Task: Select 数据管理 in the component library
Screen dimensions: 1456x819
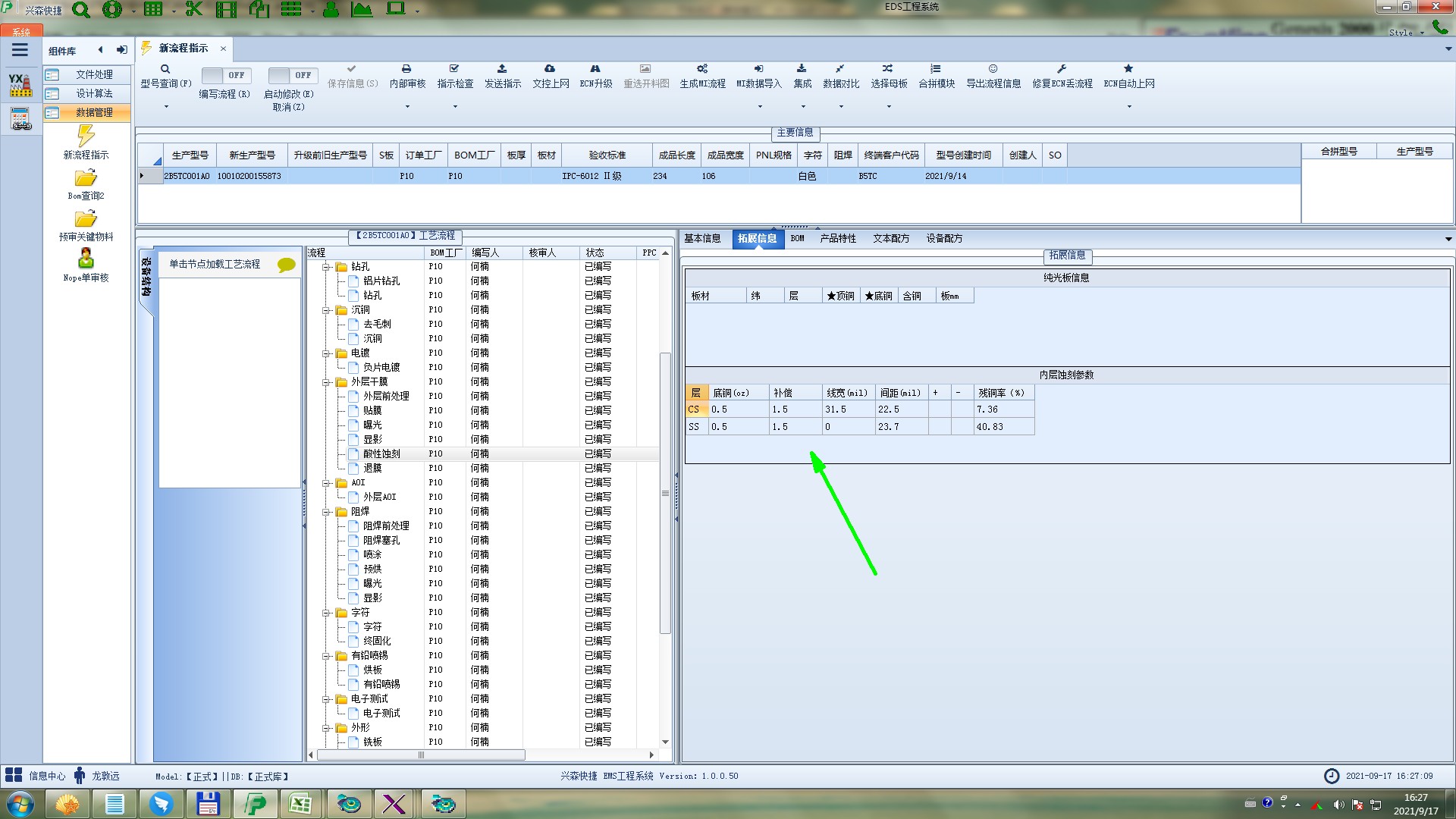Action: 94,112
